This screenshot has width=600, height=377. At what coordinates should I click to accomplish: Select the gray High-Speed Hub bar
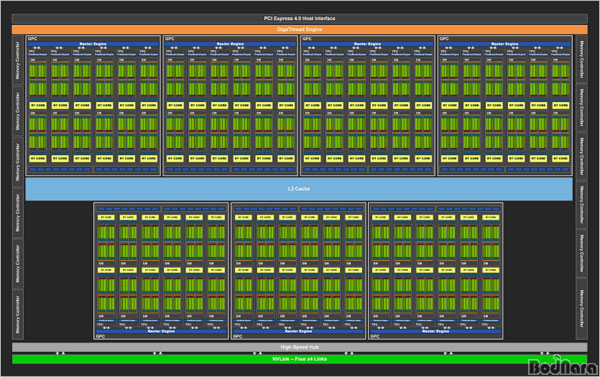coord(300,347)
